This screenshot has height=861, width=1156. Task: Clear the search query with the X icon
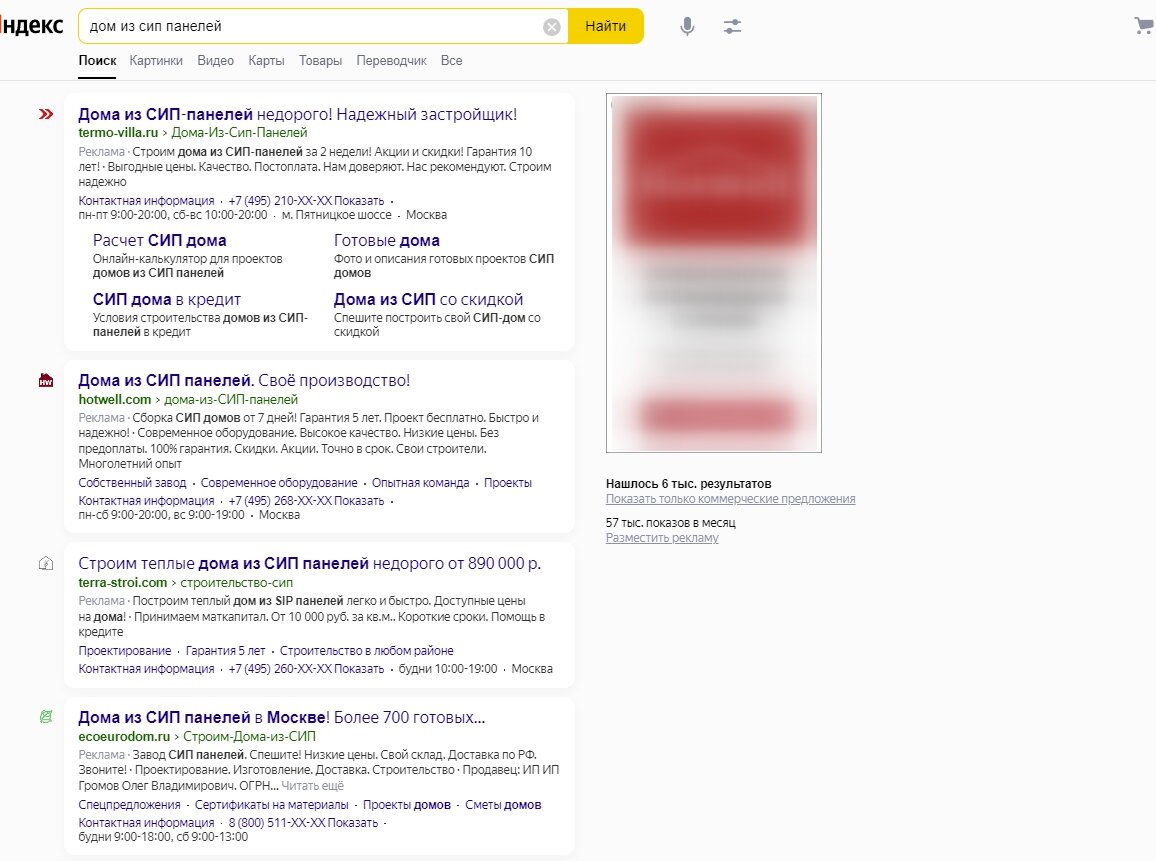(551, 27)
